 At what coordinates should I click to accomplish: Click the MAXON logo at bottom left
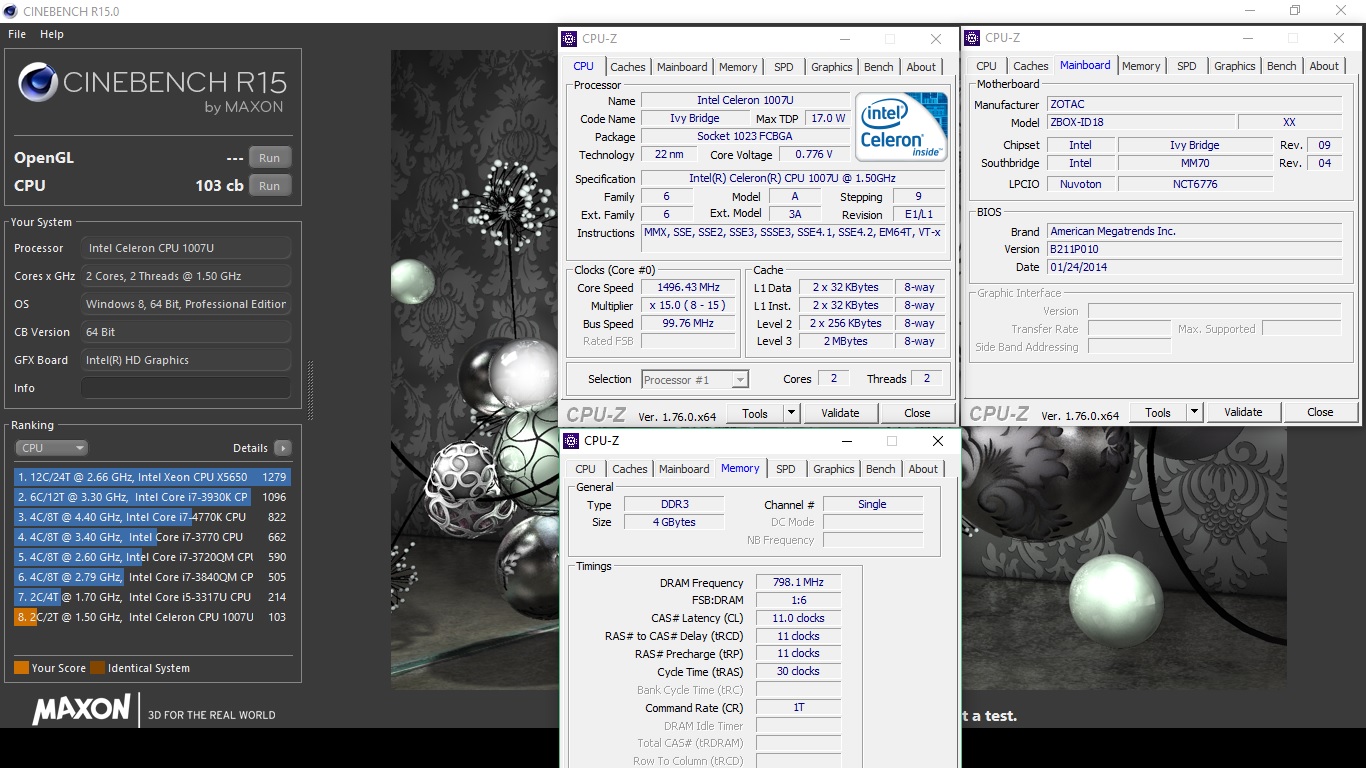[x=81, y=710]
